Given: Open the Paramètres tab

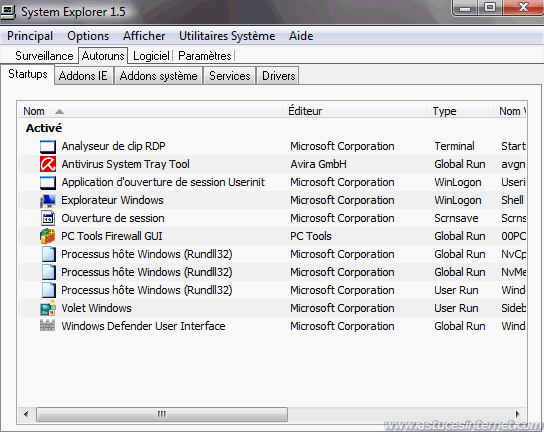Looking at the screenshot, I should (x=205, y=56).
